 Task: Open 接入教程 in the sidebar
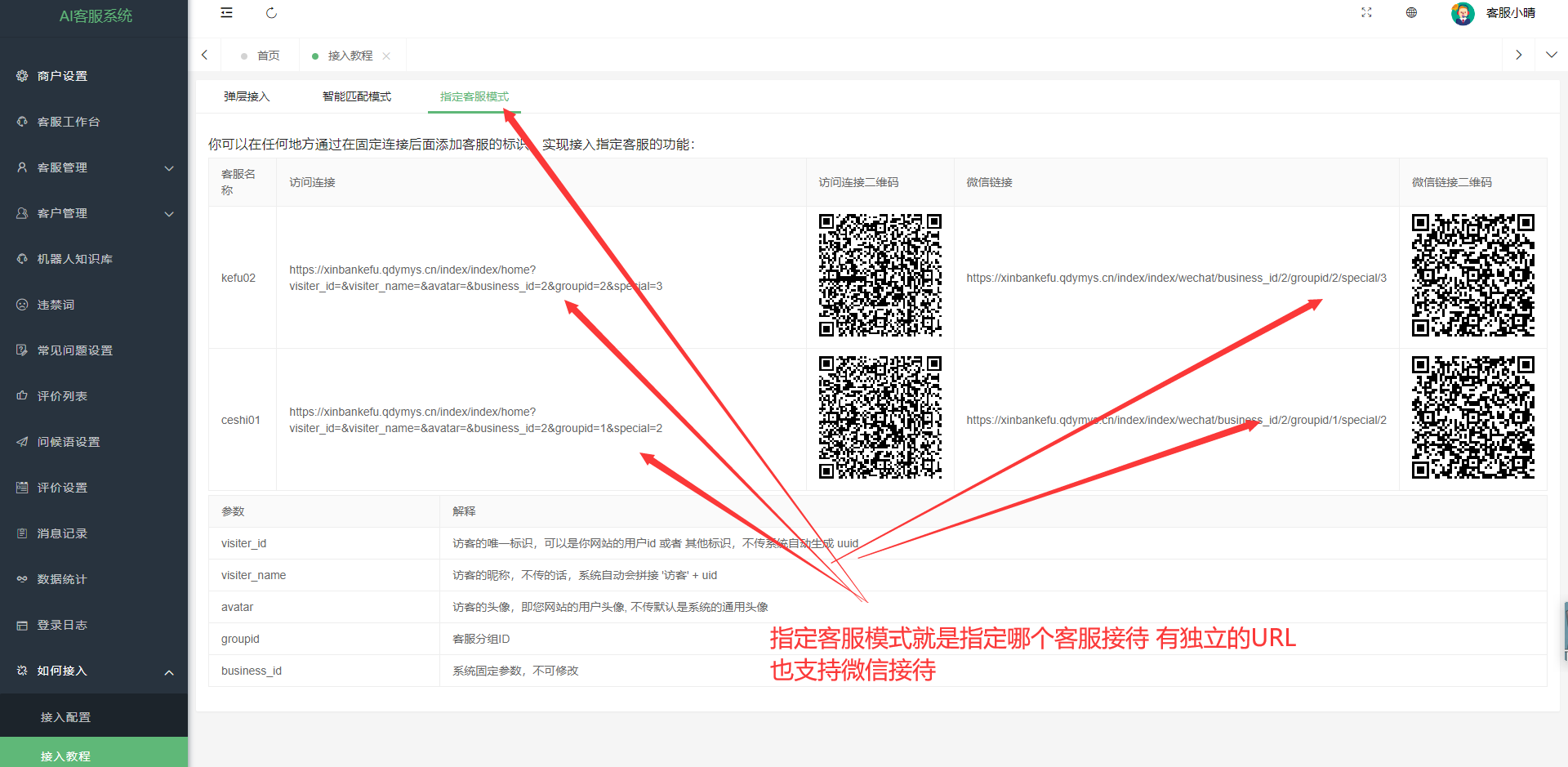[94, 755]
